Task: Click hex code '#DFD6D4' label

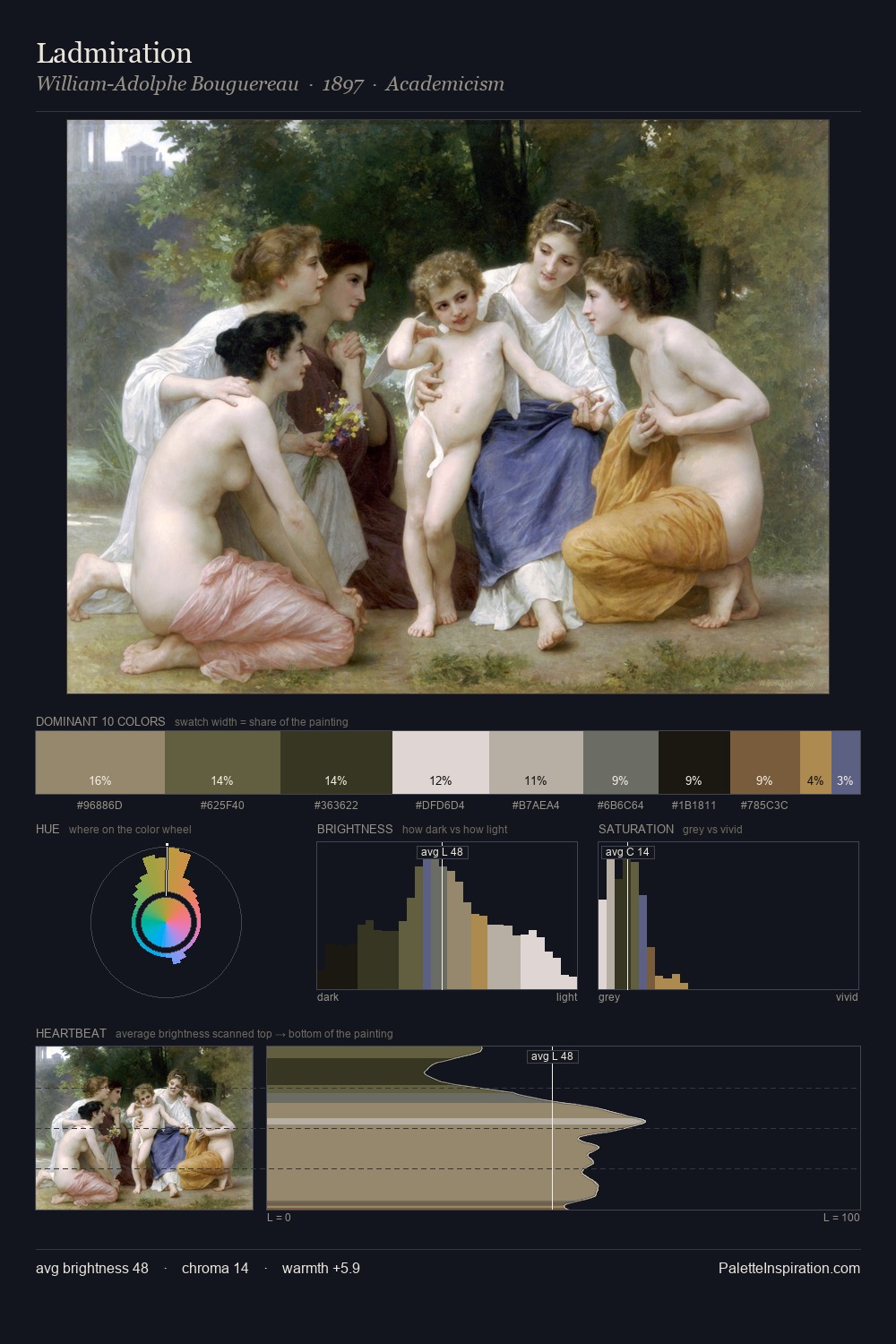Action: click(x=440, y=805)
